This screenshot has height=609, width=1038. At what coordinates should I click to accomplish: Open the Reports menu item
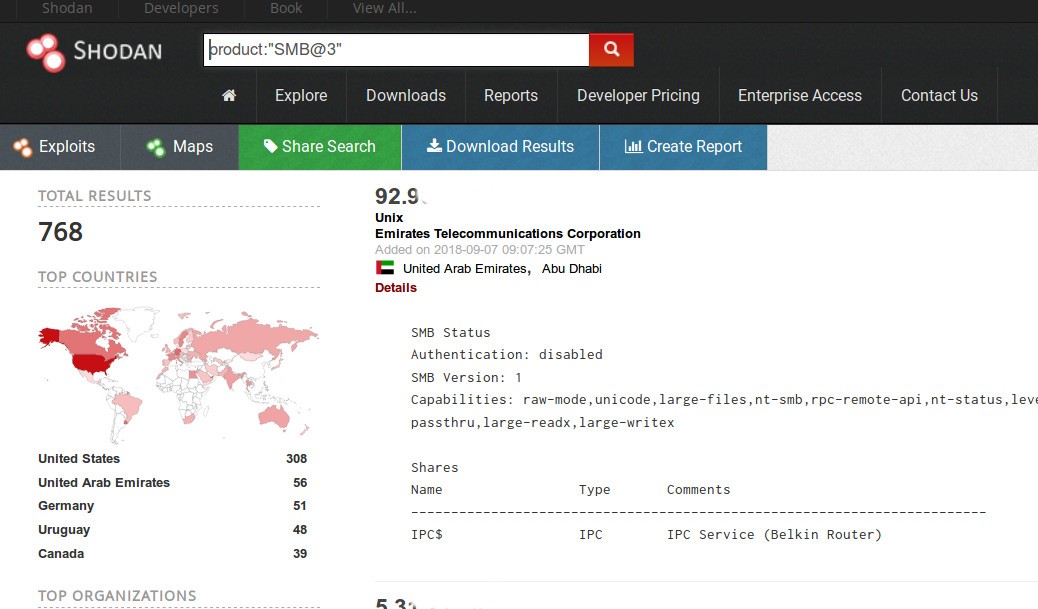tap(510, 95)
